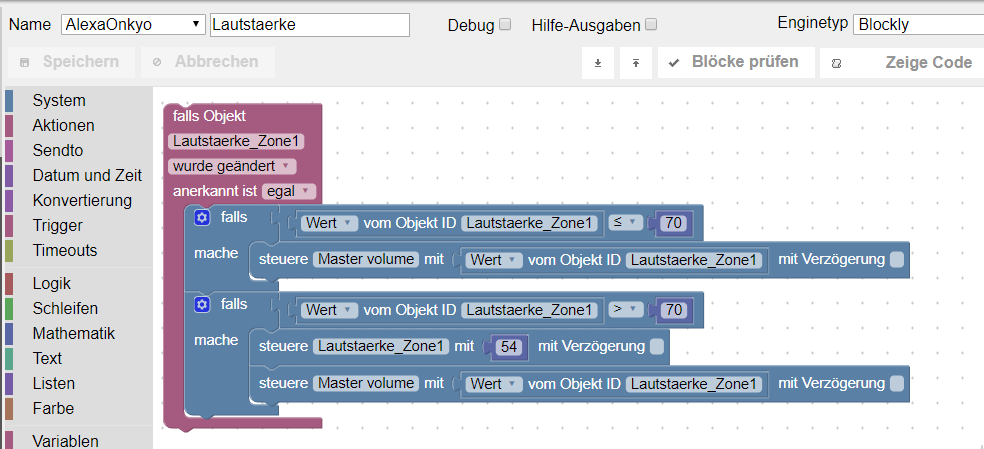Click the Abbrechen cancel button

[x=208, y=62]
